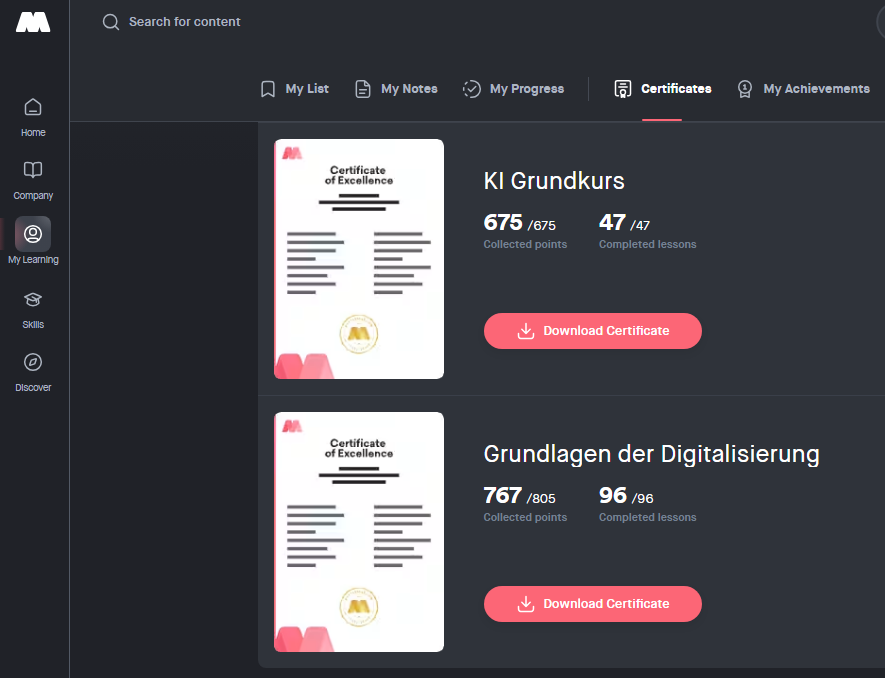This screenshot has height=678, width=885.
Task: Click Discover label in the sidebar
Action: [33, 388]
